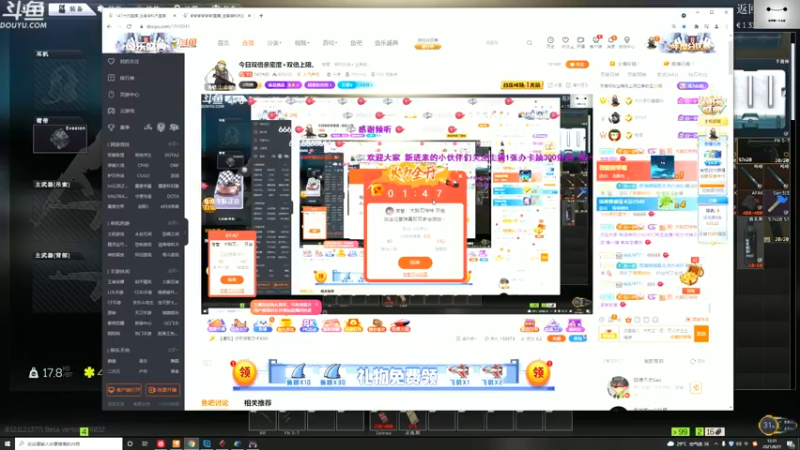Open 我的关注 heart in left sidebar
Screen dimensions: 800x450
111,61
